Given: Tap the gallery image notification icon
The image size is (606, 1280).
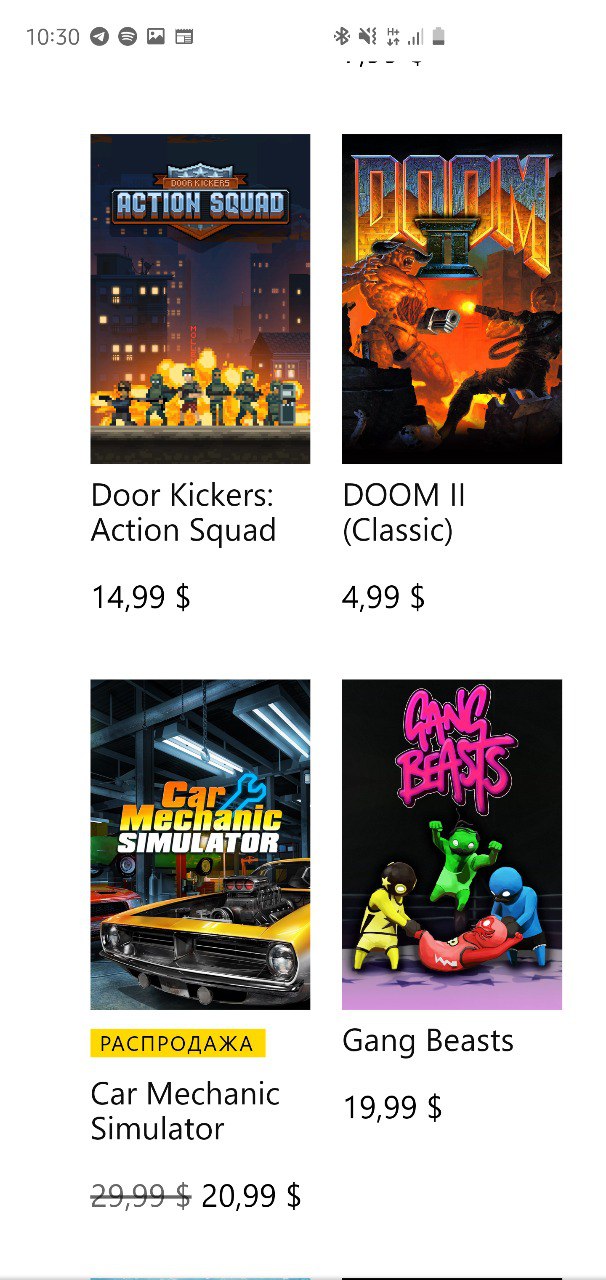Looking at the screenshot, I should tap(155, 37).
